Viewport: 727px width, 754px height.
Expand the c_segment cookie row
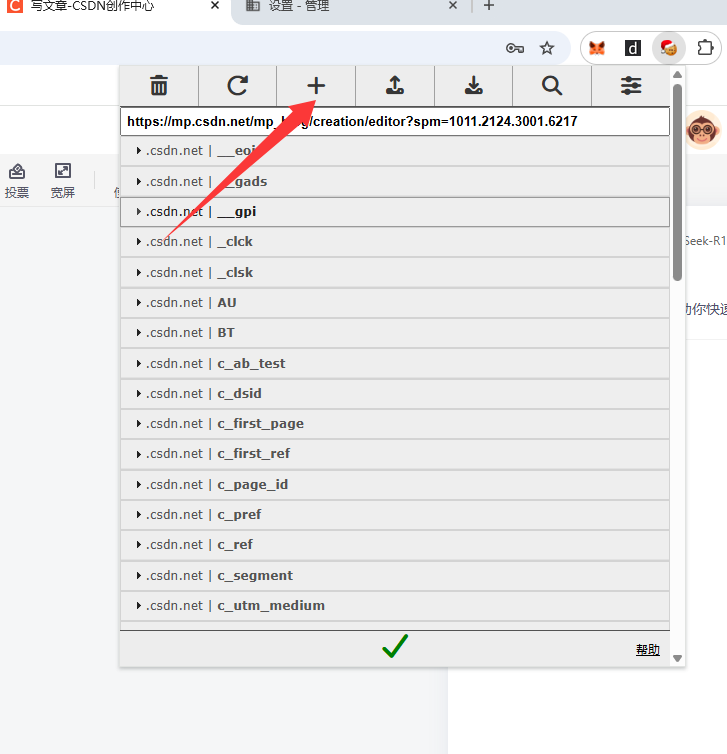pyautogui.click(x=395, y=576)
